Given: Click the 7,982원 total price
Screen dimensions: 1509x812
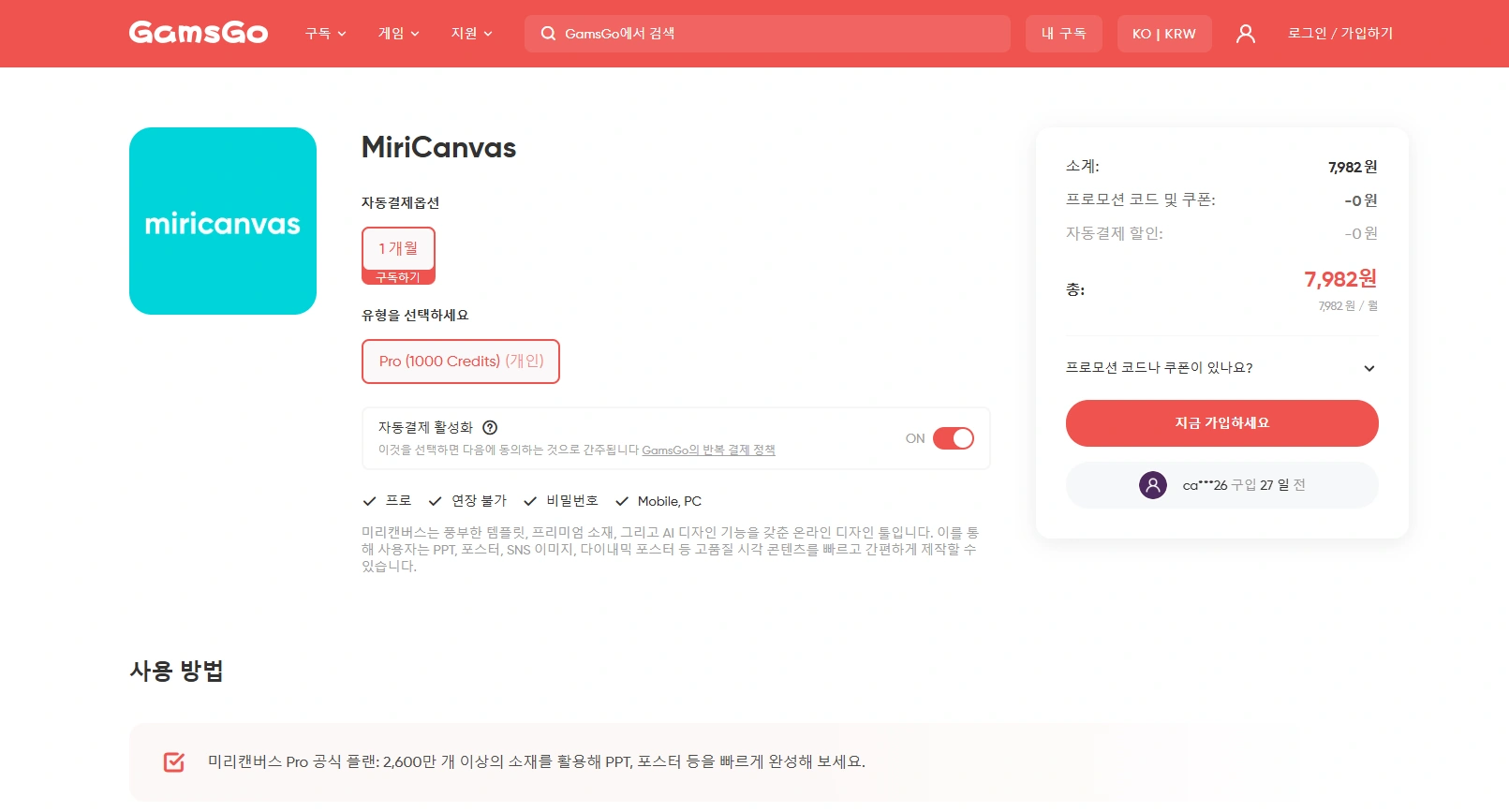Looking at the screenshot, I should [x=1340, y=279].
